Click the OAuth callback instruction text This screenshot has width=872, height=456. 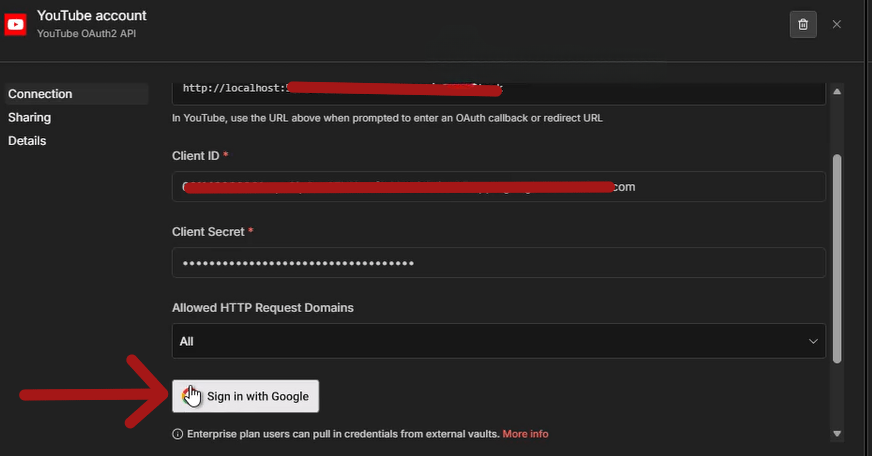pos(387,118)
